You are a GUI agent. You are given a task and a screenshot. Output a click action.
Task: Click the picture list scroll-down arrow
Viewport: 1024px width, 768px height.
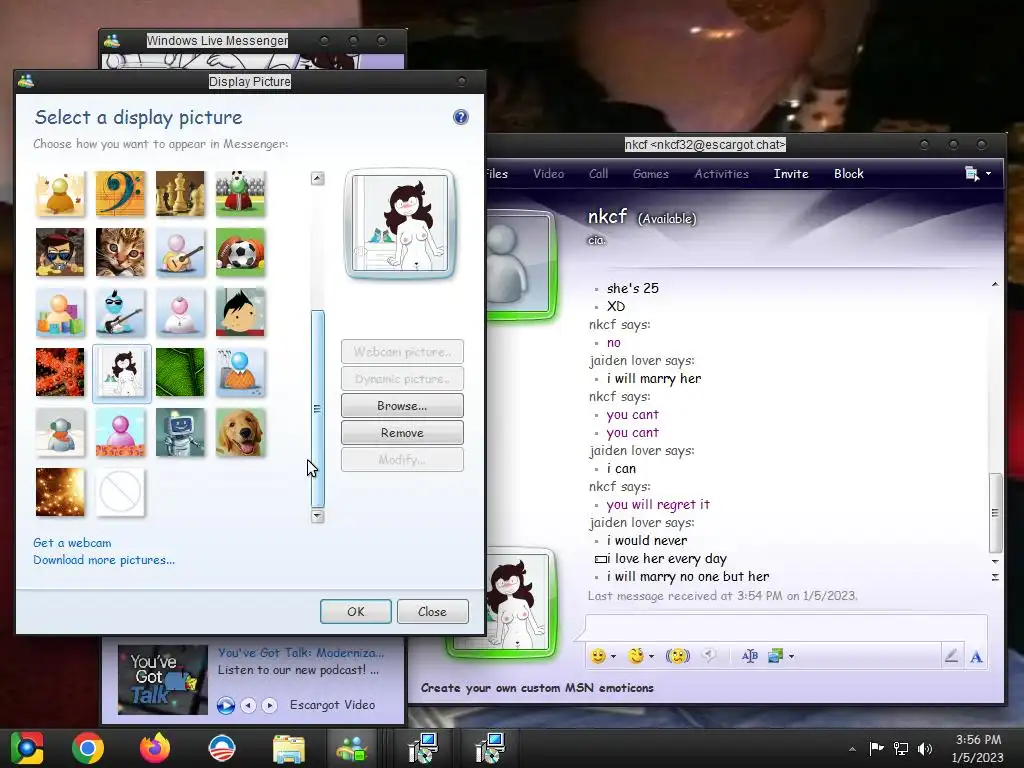317,516
